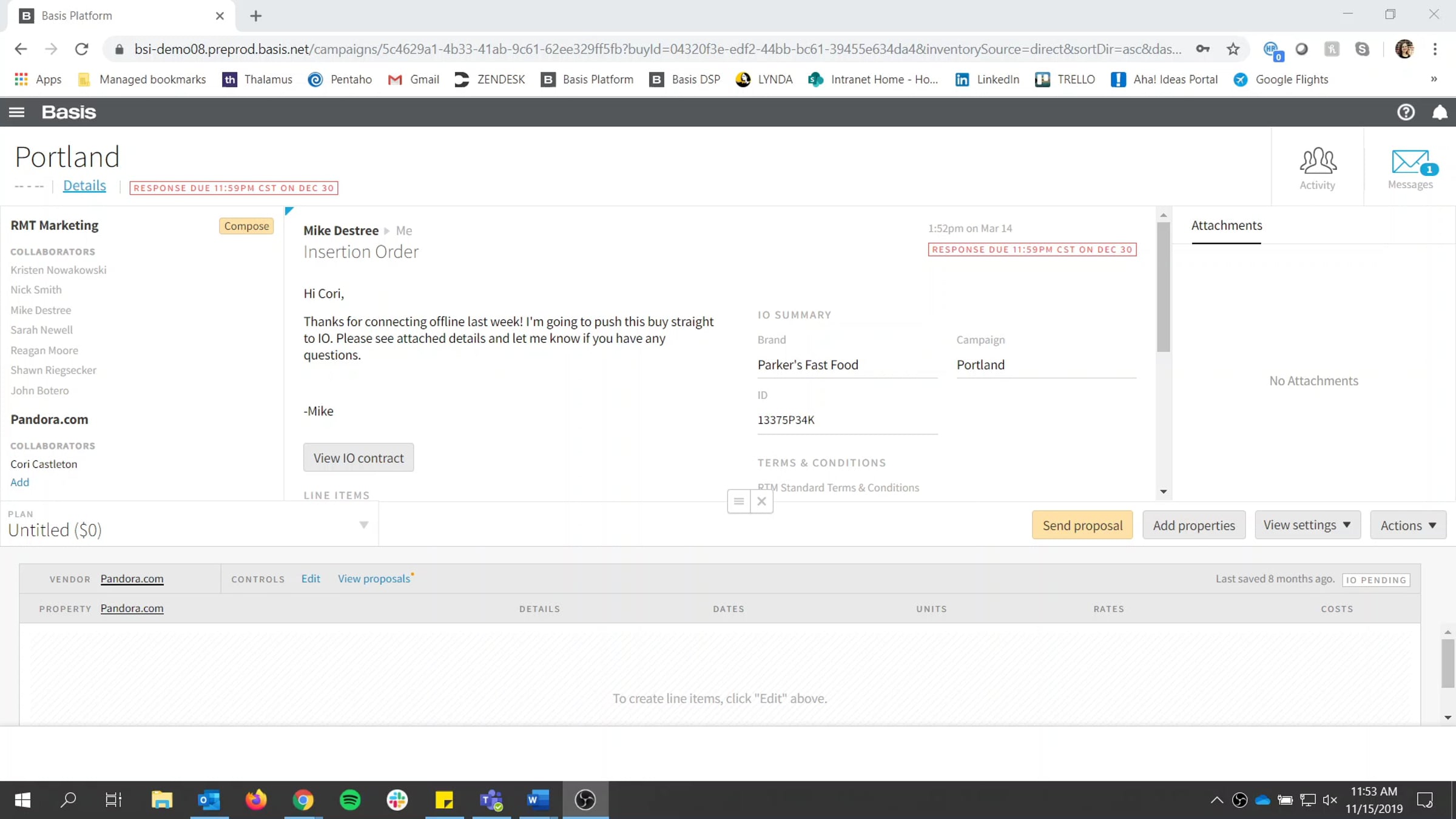1456x819 pixels.
Task: Open the Details link under Portland
Action: 84,186
